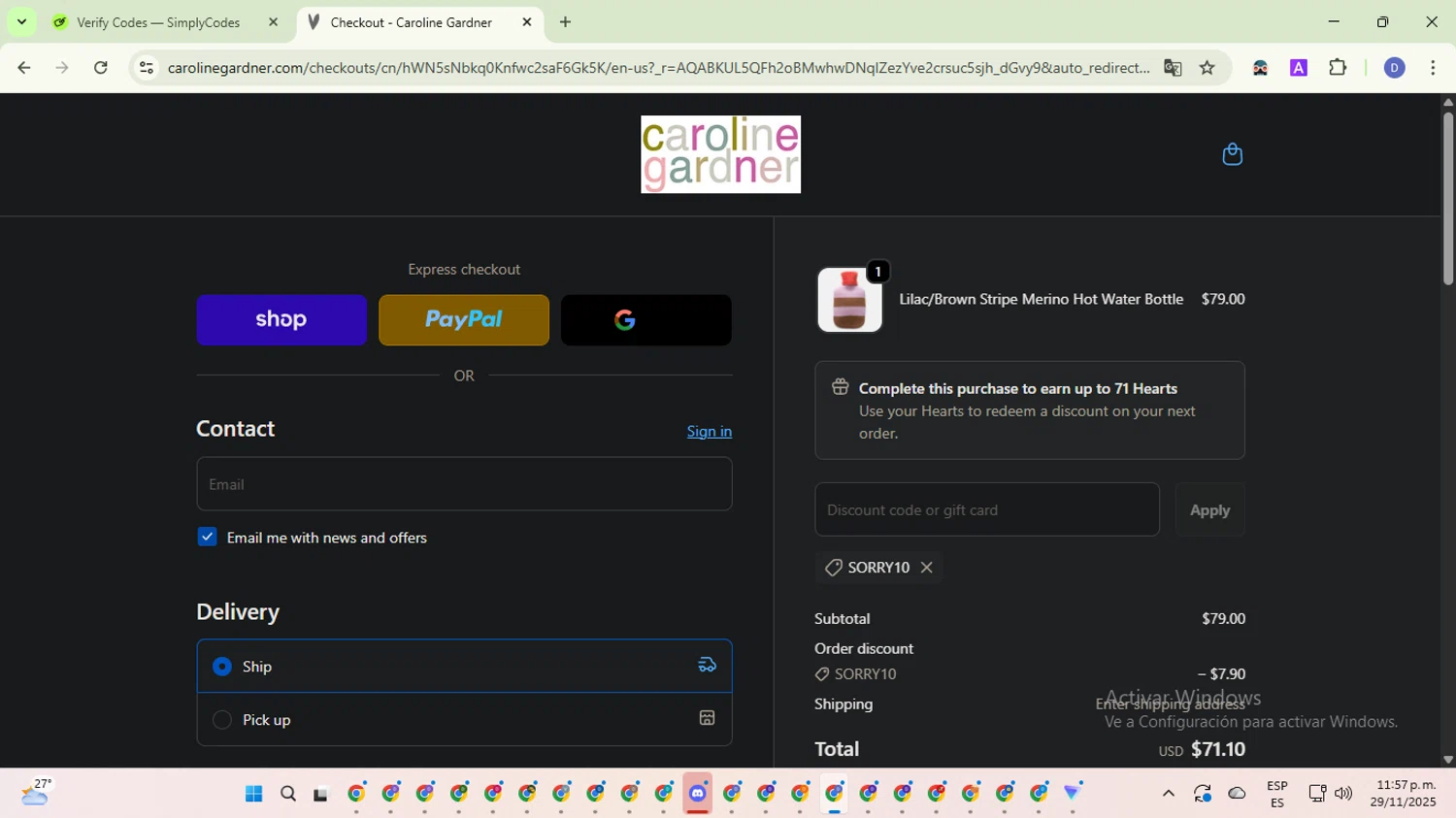Click the page vertical scrollbar
1456x818 pixels.
click(x=1447, y=199)
